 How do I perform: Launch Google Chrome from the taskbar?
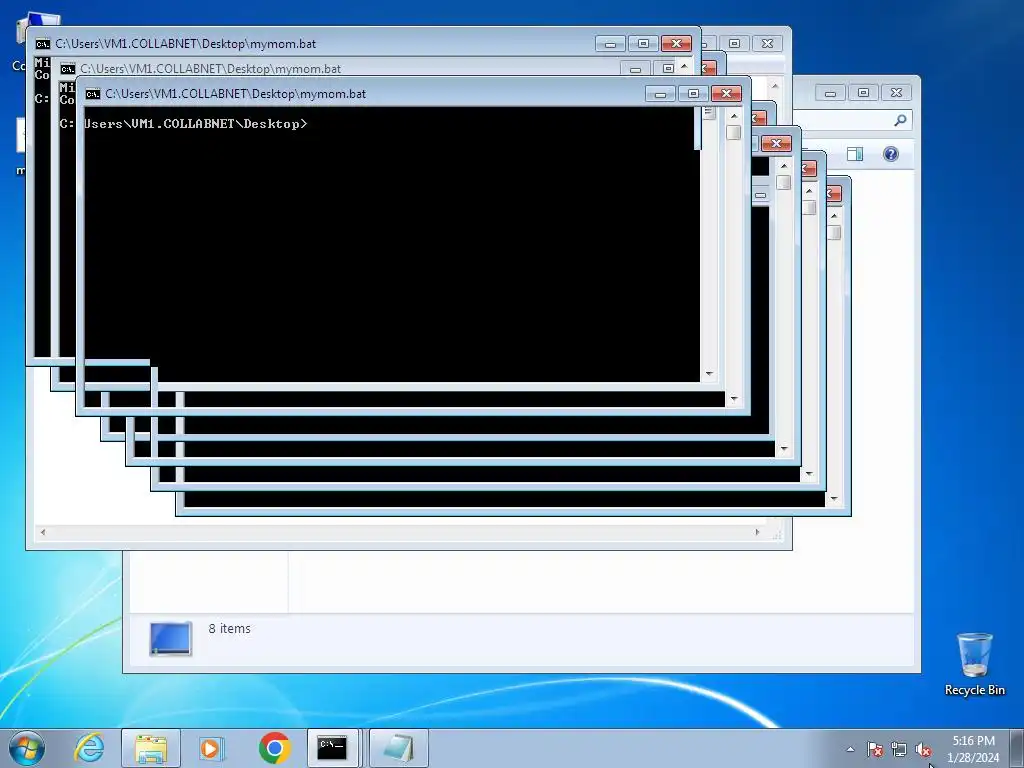click(274, 748)
